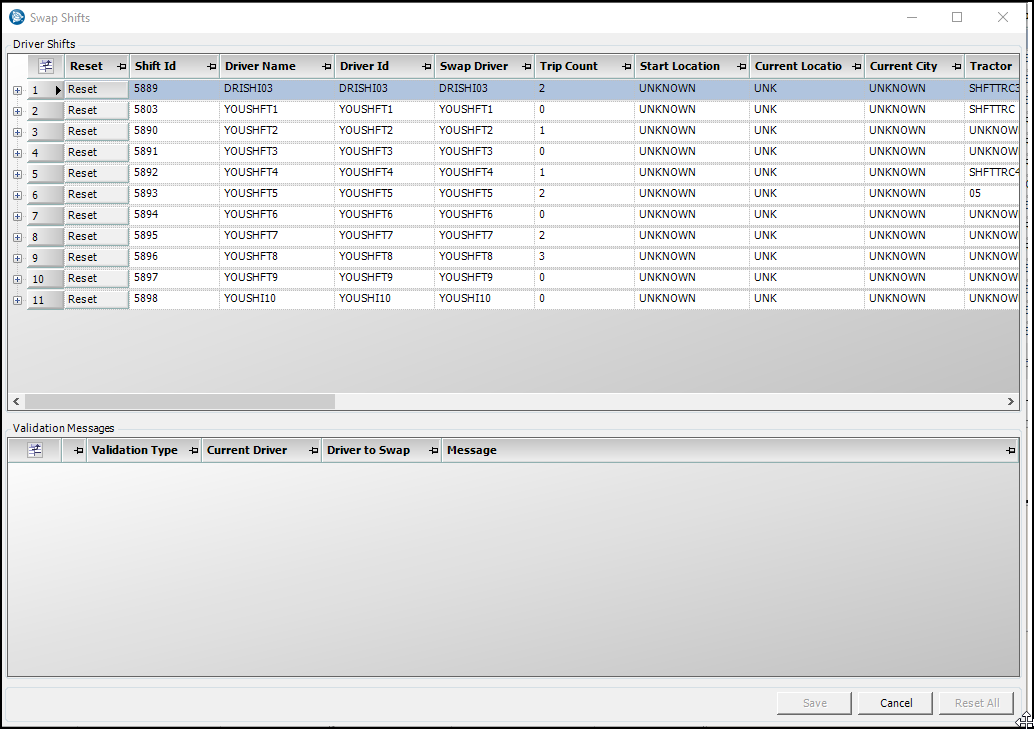The height and width of the screenshot is (729, 1034).
Task: Reset the YOUSHFT8 shift row
Action: coord(96,257)
